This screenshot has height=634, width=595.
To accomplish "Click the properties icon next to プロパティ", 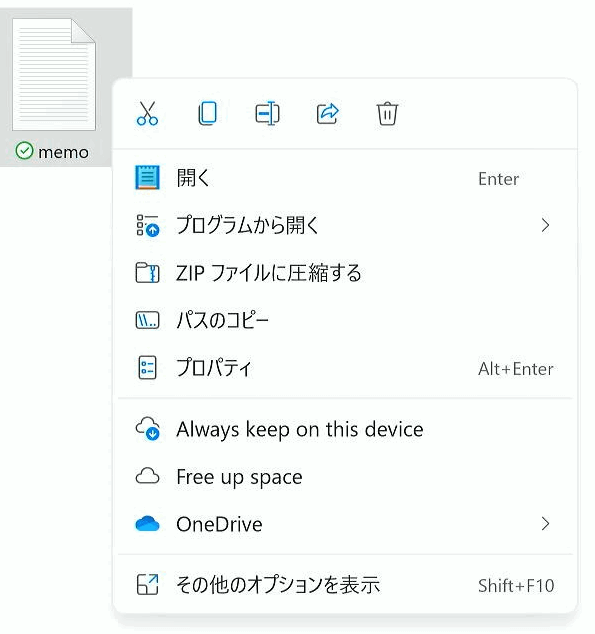I will coord(147,368).
